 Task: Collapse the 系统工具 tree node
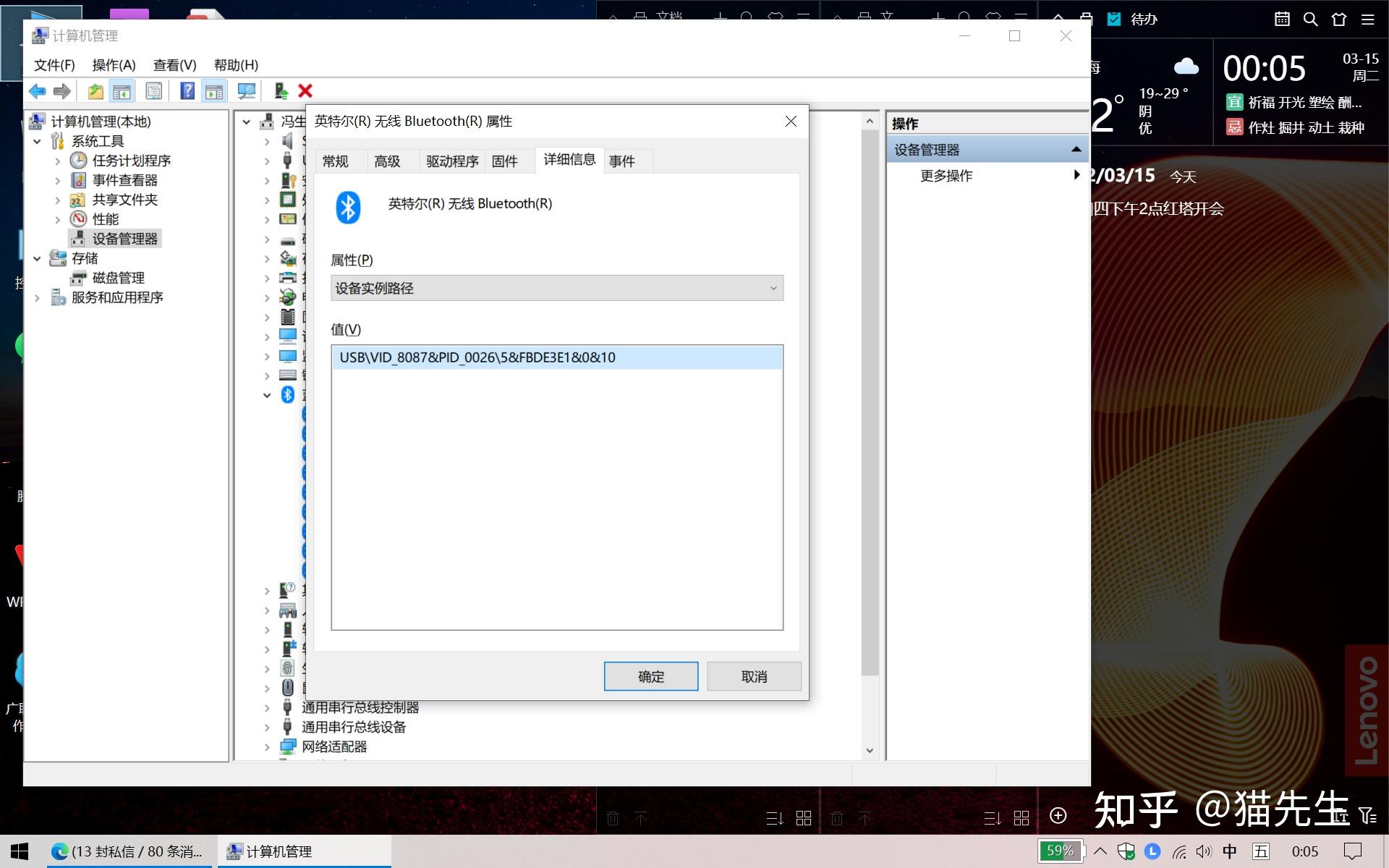[x=37, y=142]
